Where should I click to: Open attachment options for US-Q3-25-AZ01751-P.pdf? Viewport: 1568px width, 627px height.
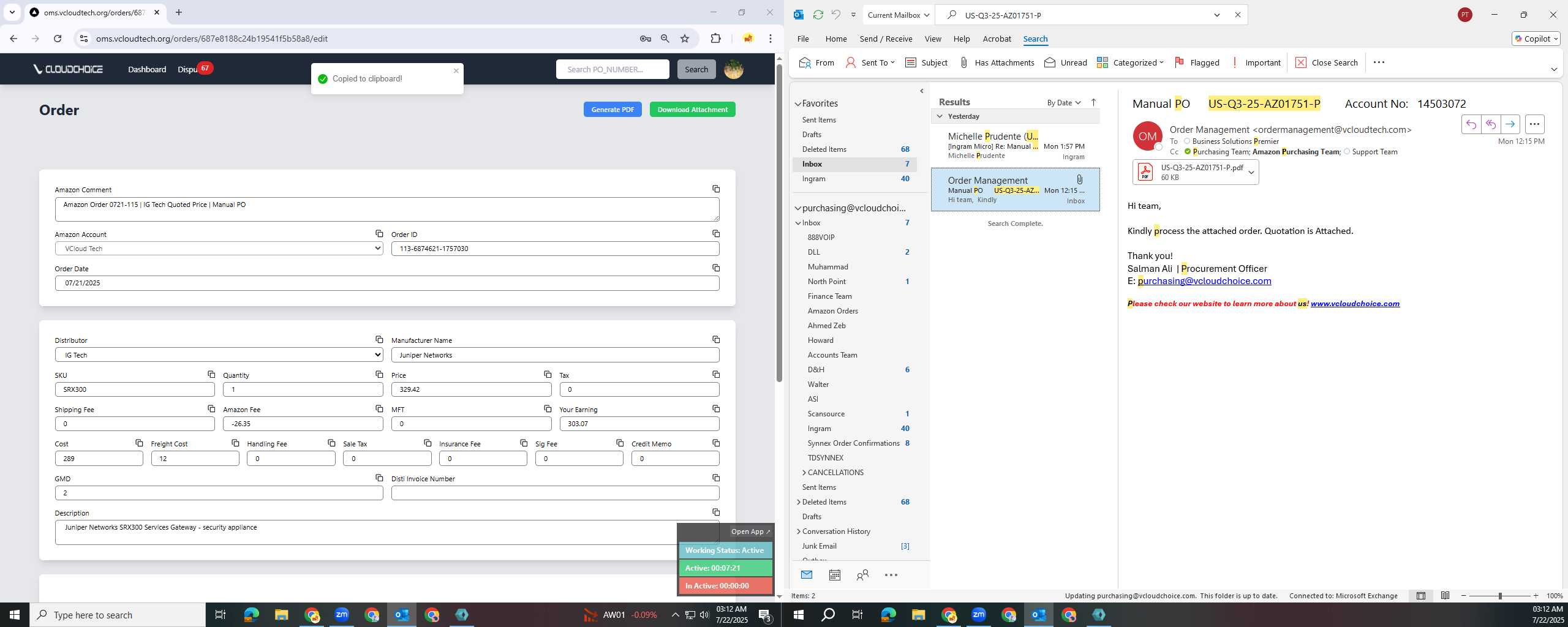click(1251, 173)
